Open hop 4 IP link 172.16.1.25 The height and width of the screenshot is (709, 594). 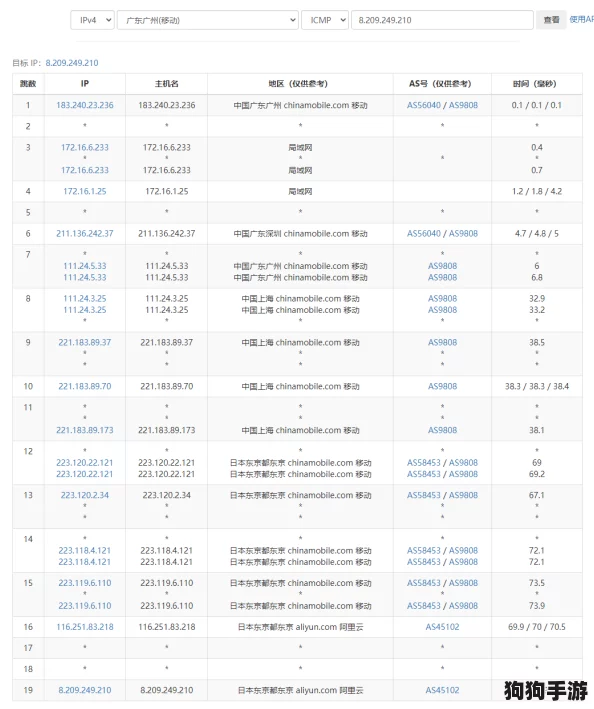(x=85, y=191)
